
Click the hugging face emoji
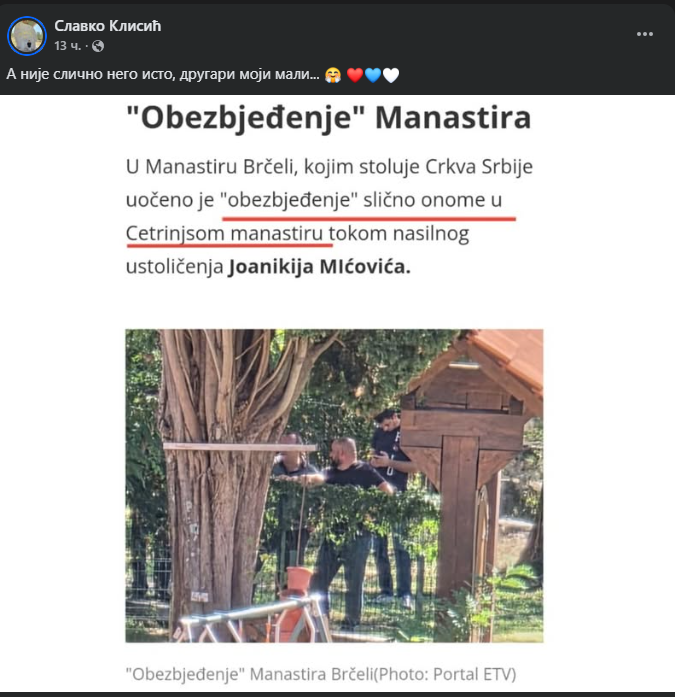[x=333, y=75]
